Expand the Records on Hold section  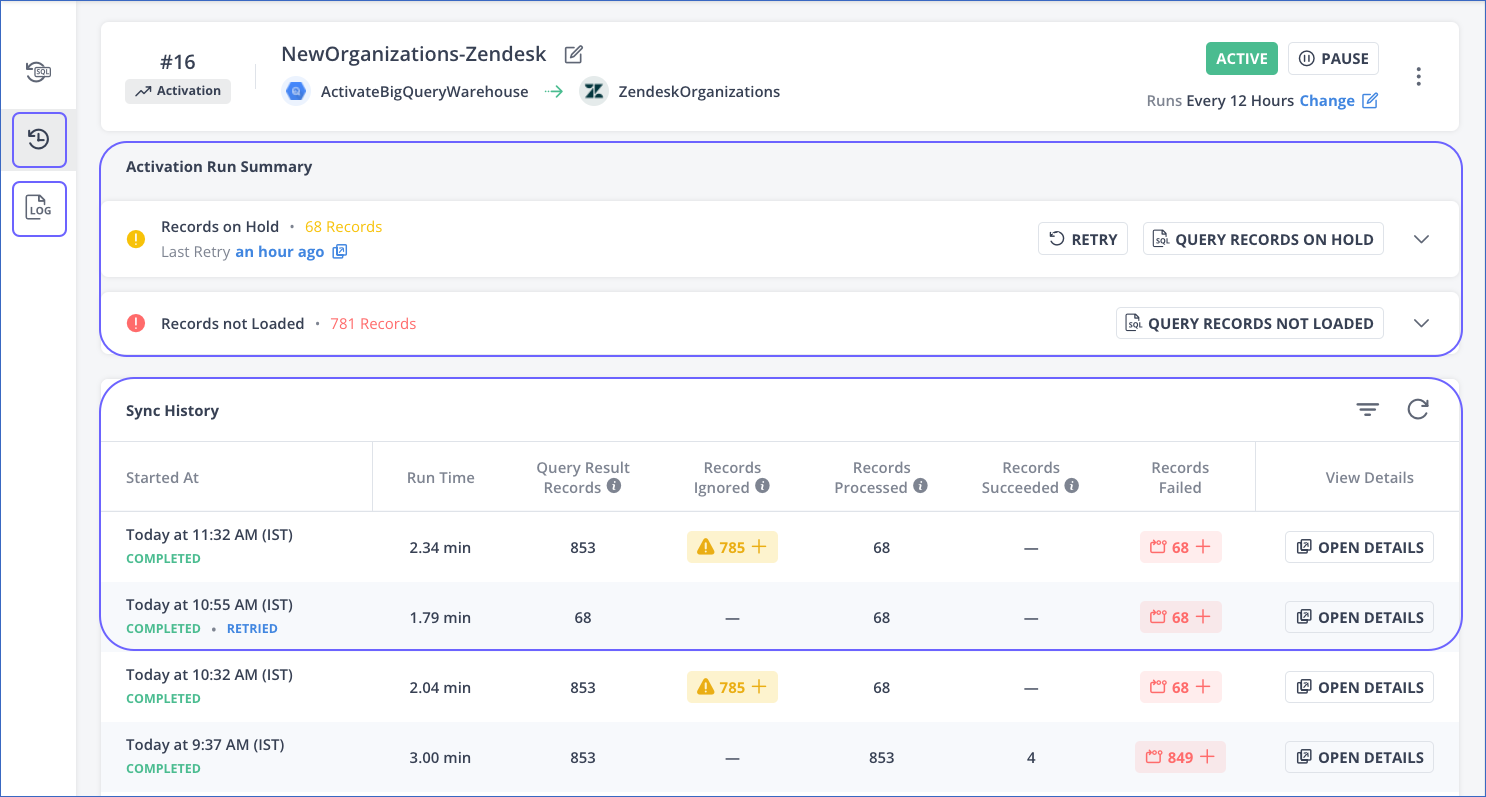(x=1421, y=239)
